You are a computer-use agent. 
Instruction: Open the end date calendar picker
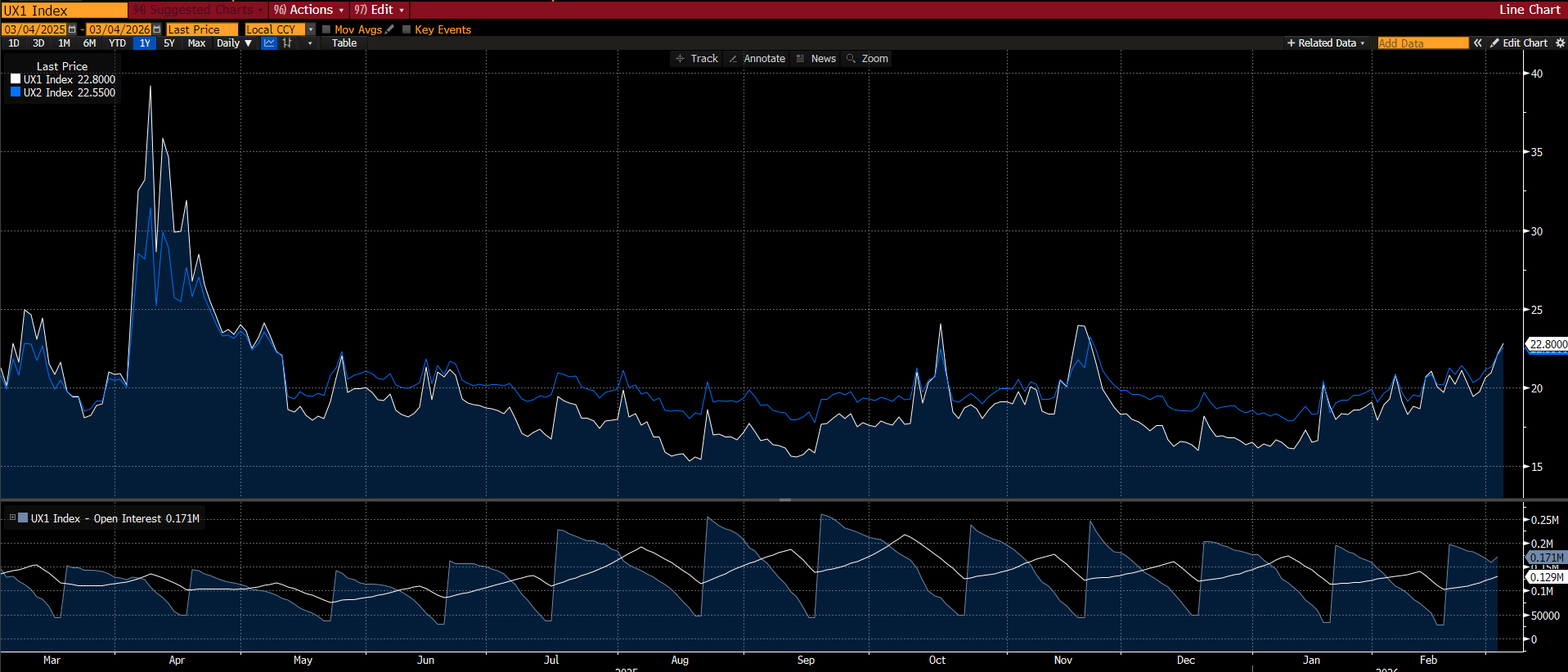pyautogui.click(x=157, y=29)
